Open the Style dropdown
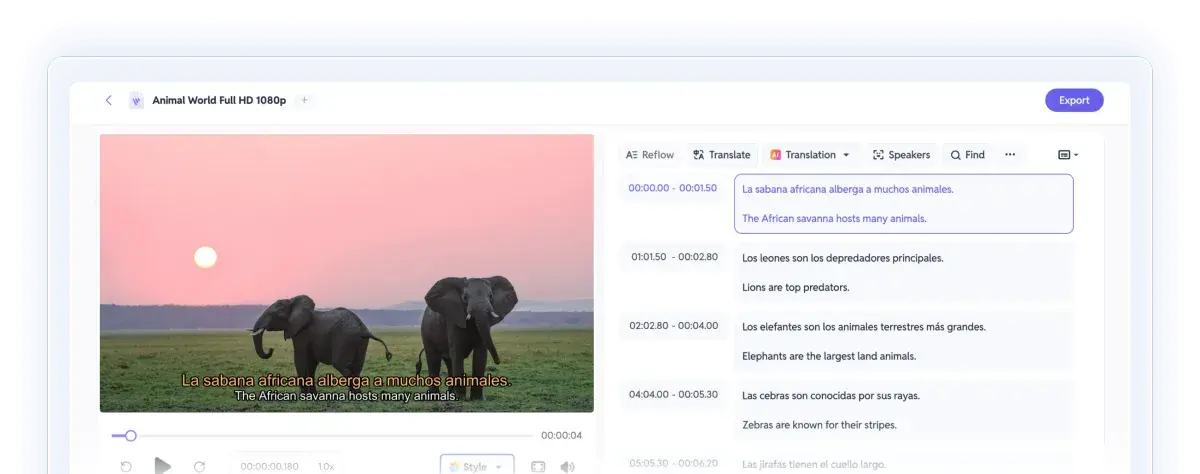The width and height of the screenshot is (1200, 474). pyautogui.click(x=477, y=466)
